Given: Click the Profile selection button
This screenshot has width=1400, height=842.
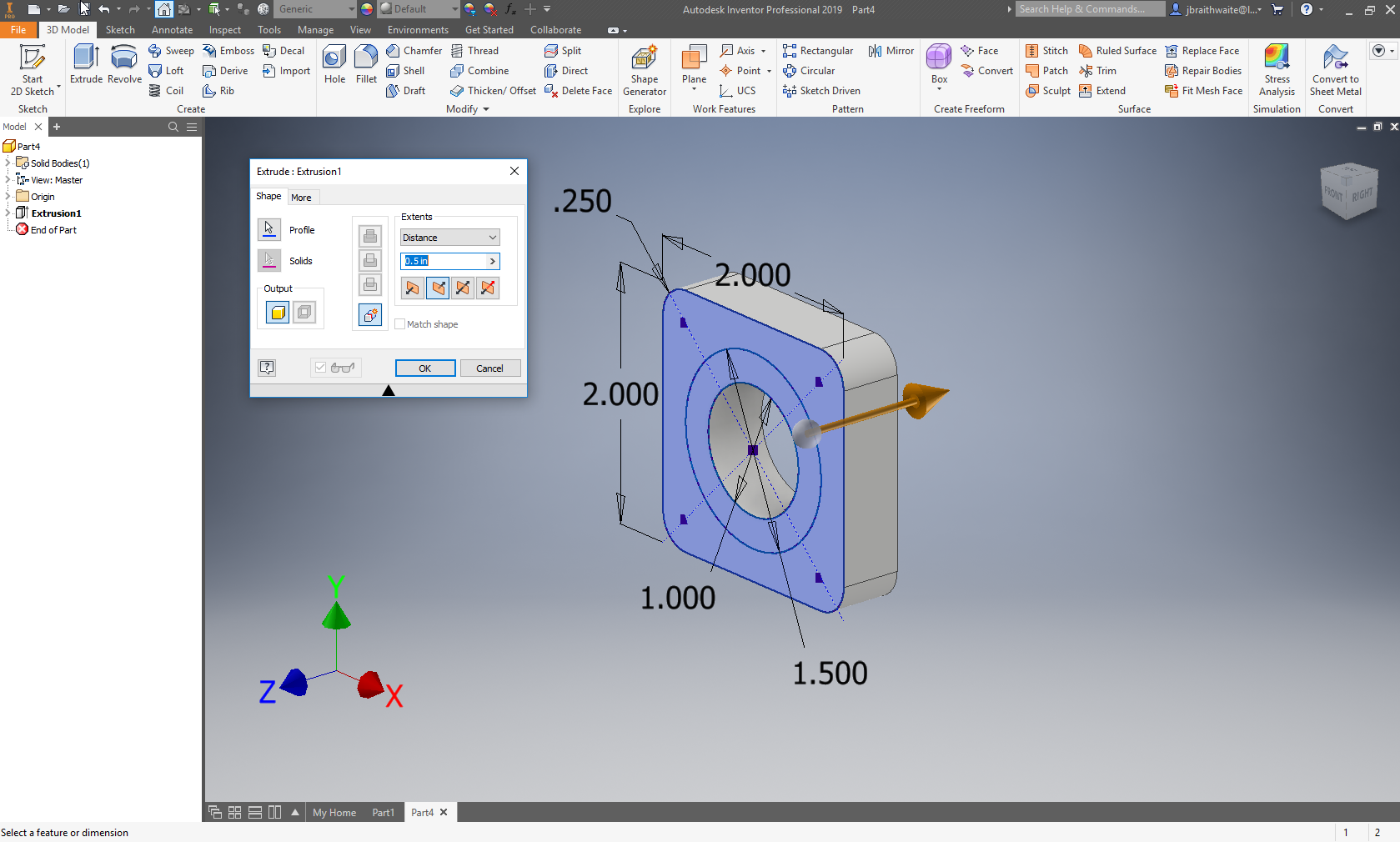Looking at the screenshot, I should click(269, 229).
